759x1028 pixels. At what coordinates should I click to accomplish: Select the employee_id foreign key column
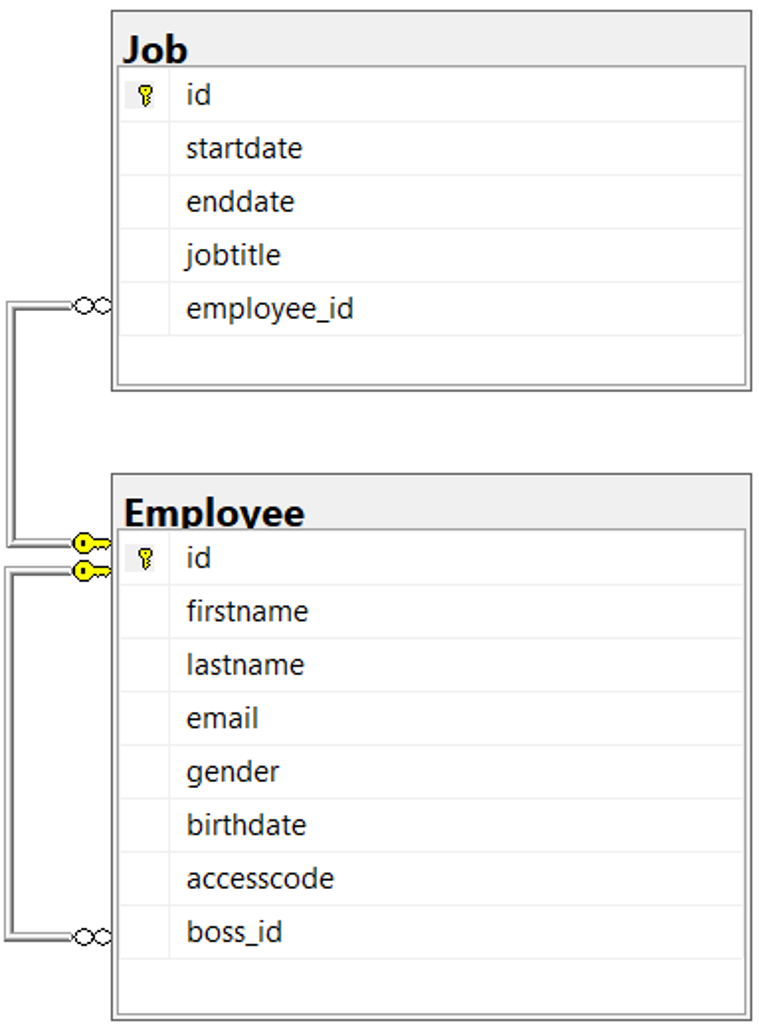269,309
